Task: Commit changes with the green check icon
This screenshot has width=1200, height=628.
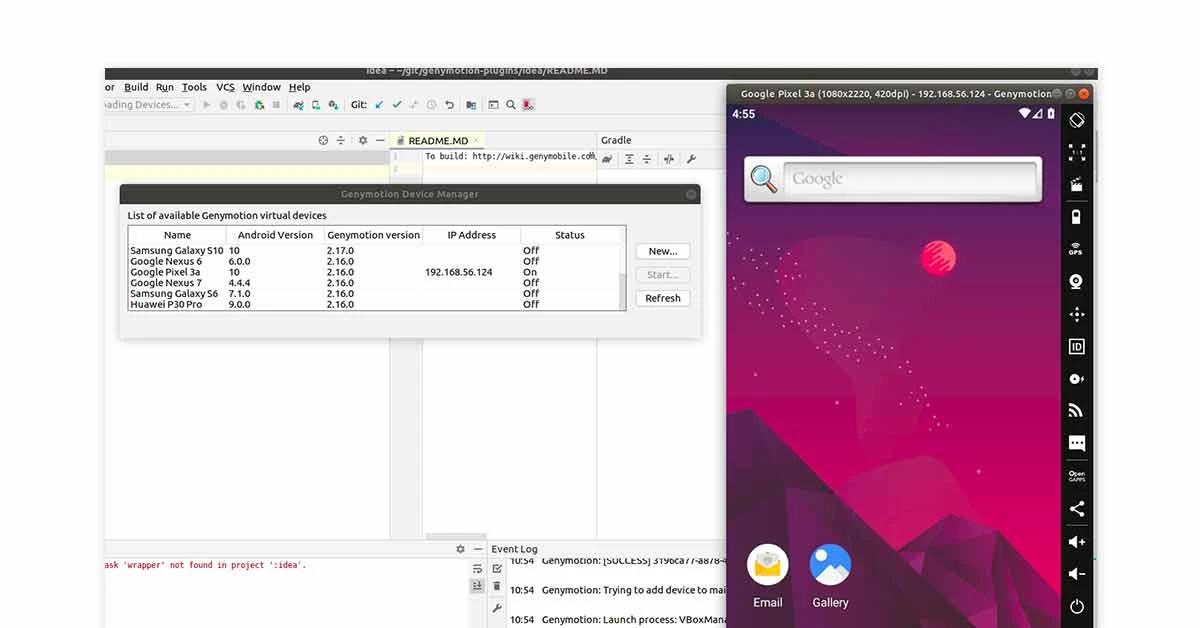Action: 396,104
